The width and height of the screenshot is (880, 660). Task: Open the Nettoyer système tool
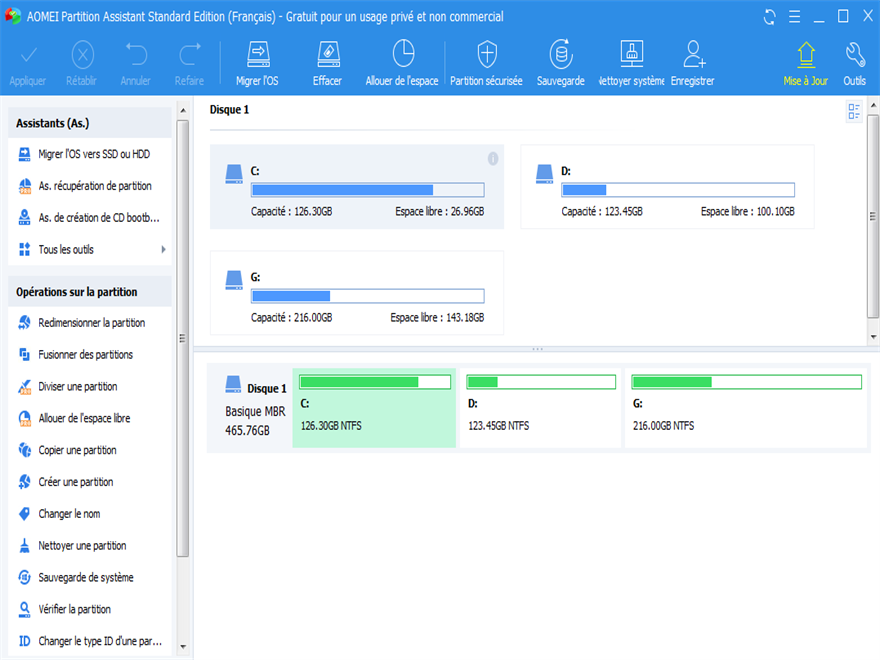tap(631, 64)
